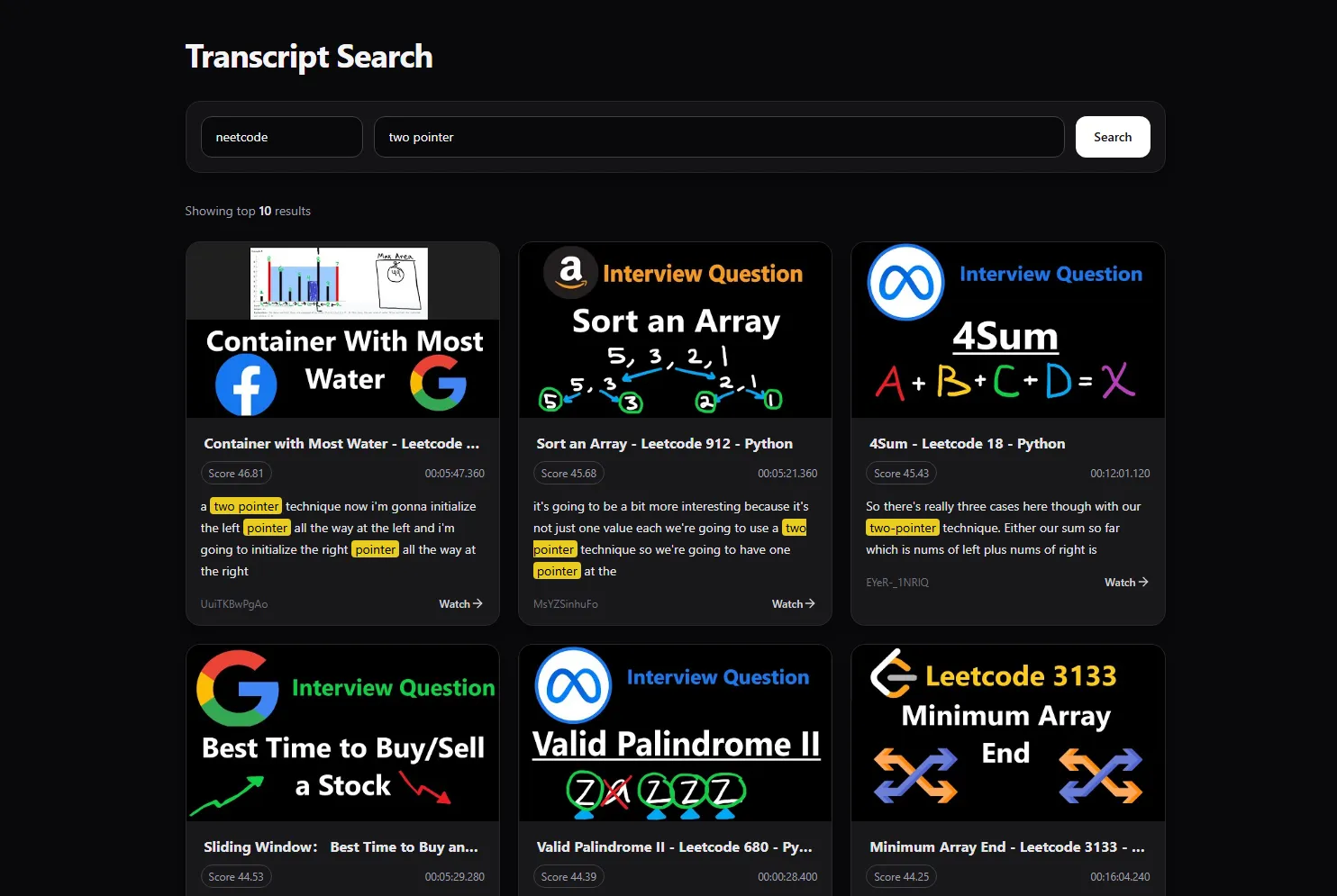The image size is (1337, 896).
Task: Click the video ID EYeR-_1NRIQ
Action: click(897, 582)
